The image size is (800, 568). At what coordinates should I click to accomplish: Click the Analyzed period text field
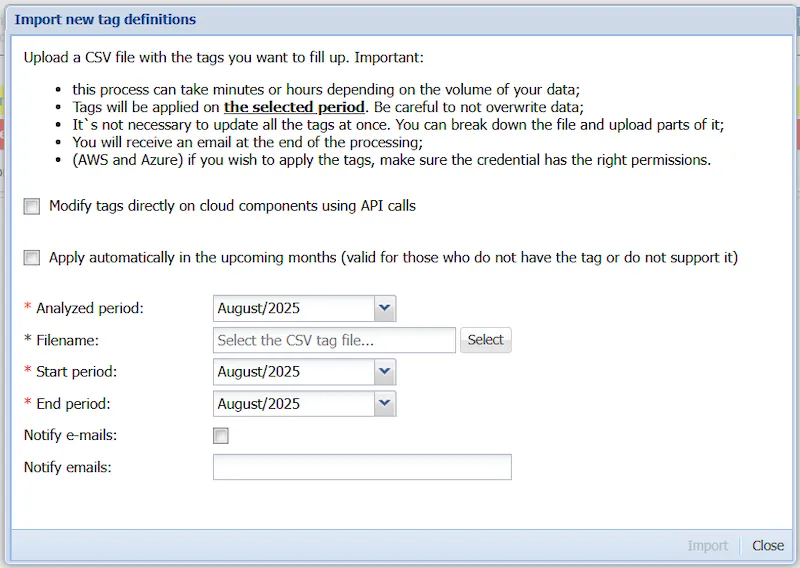(x=293, y=308)
